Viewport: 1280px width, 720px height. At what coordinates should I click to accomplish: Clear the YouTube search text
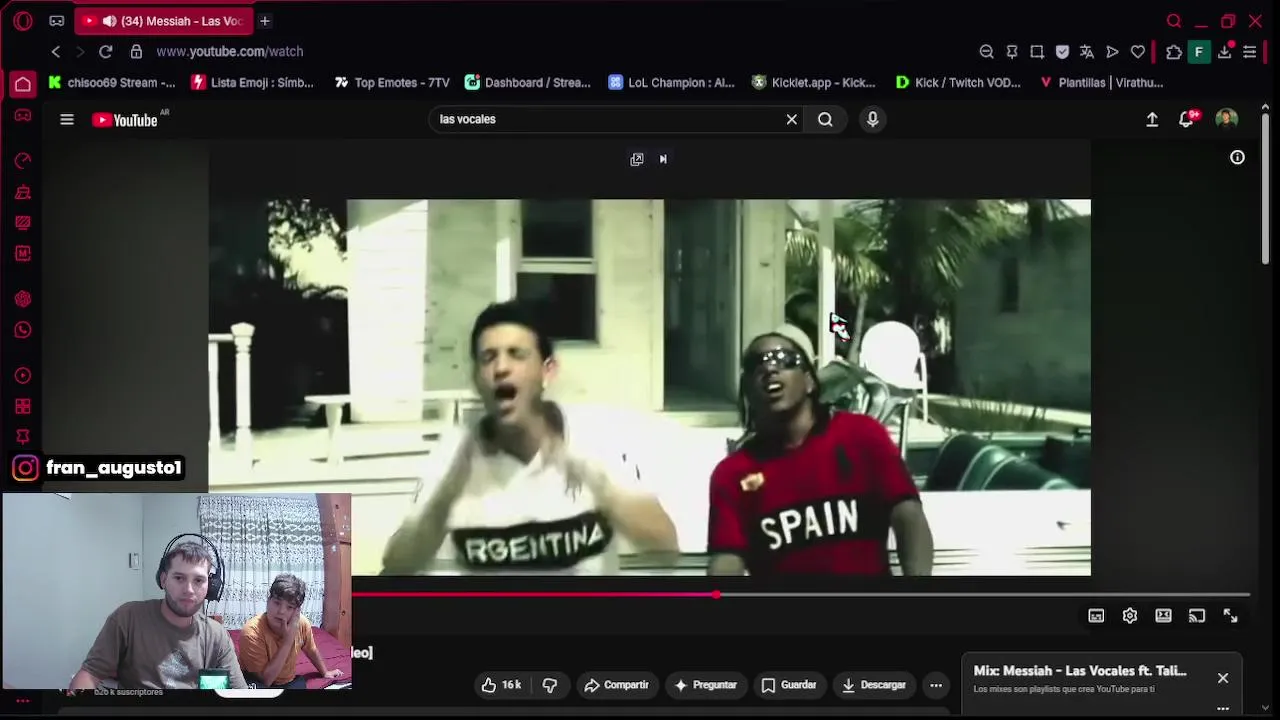click(792, 119)
